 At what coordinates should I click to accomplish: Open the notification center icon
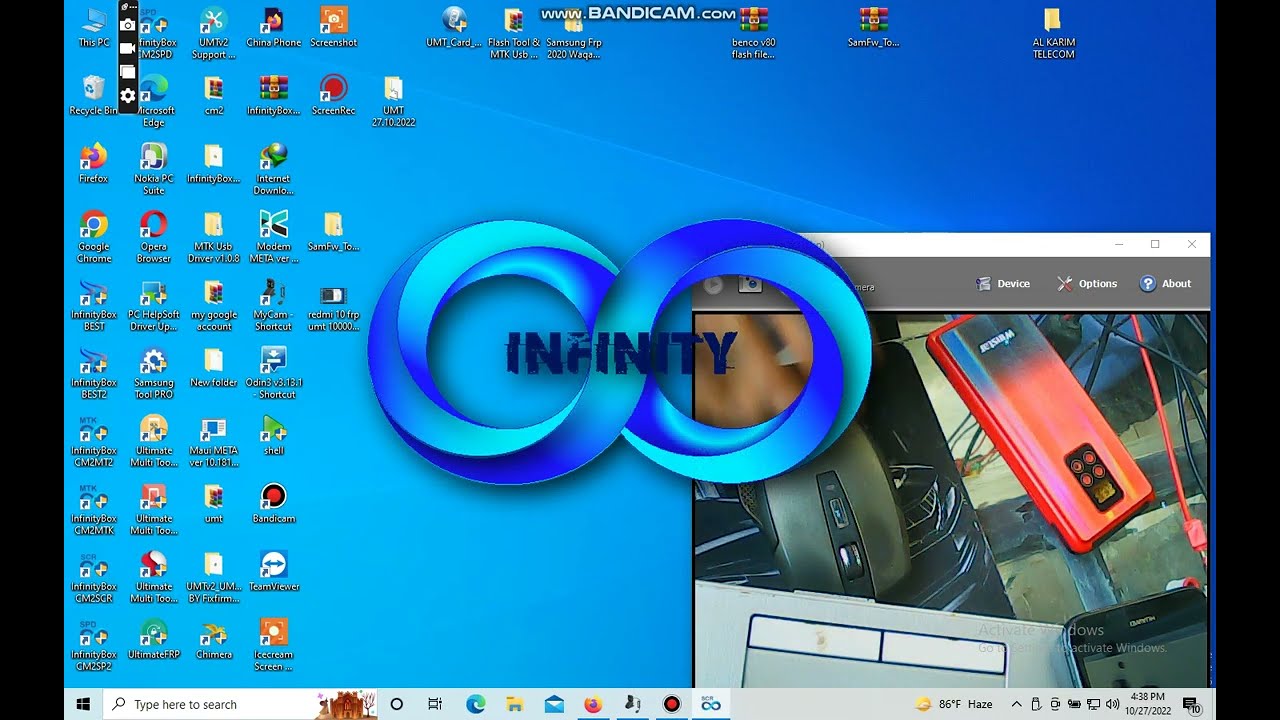(x=1191, y=704)
